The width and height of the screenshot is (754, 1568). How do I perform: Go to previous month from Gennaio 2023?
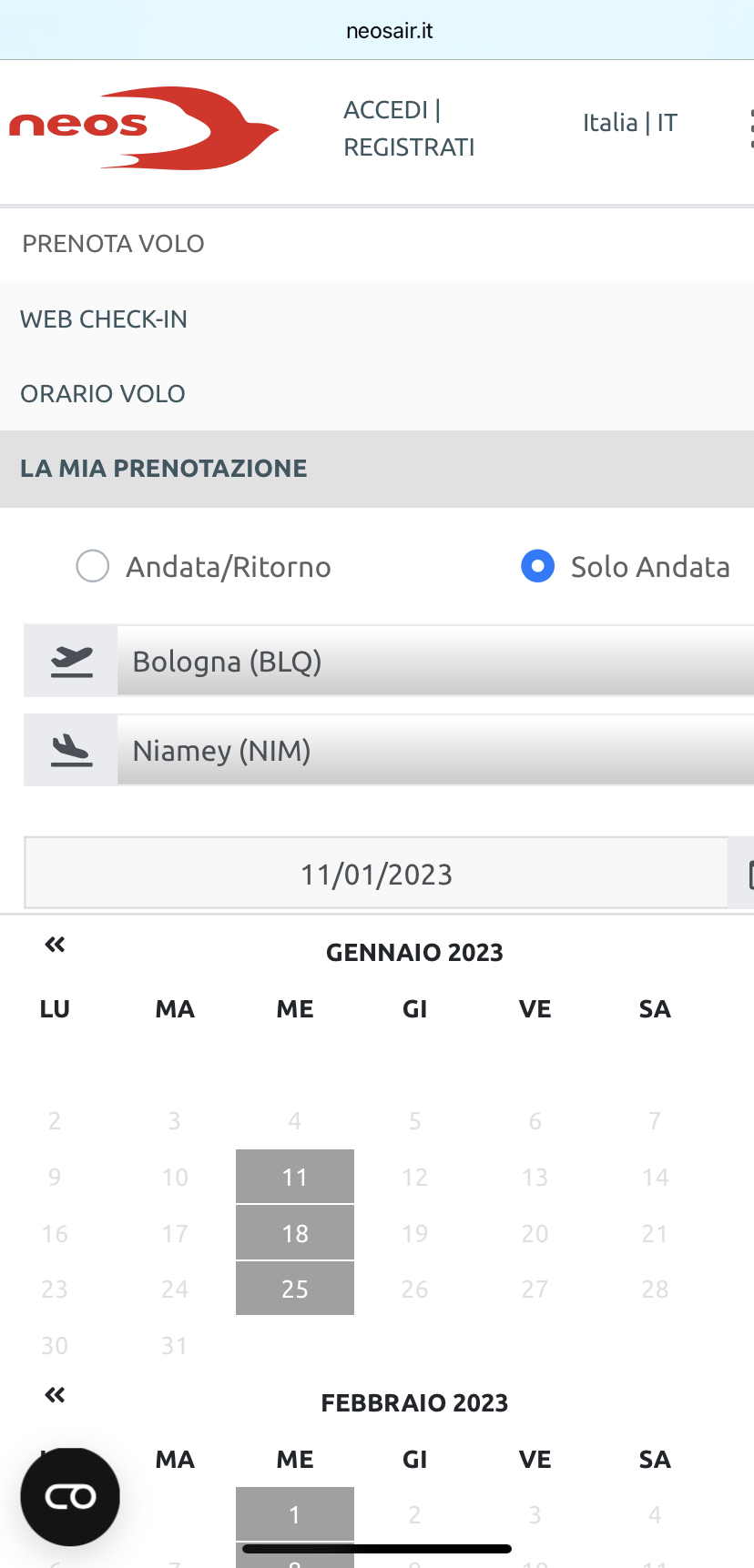55,945
